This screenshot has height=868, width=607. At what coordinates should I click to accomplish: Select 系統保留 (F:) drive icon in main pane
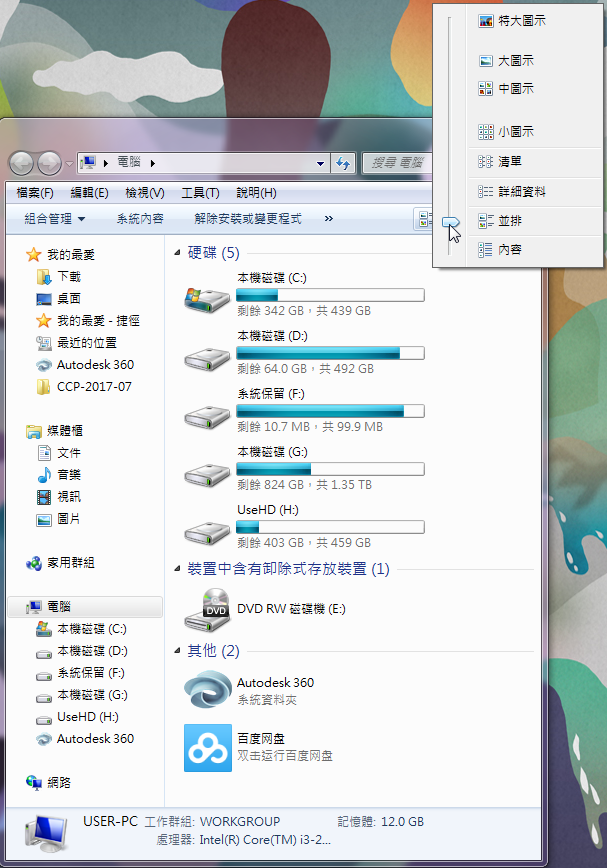tap(207, 417)
